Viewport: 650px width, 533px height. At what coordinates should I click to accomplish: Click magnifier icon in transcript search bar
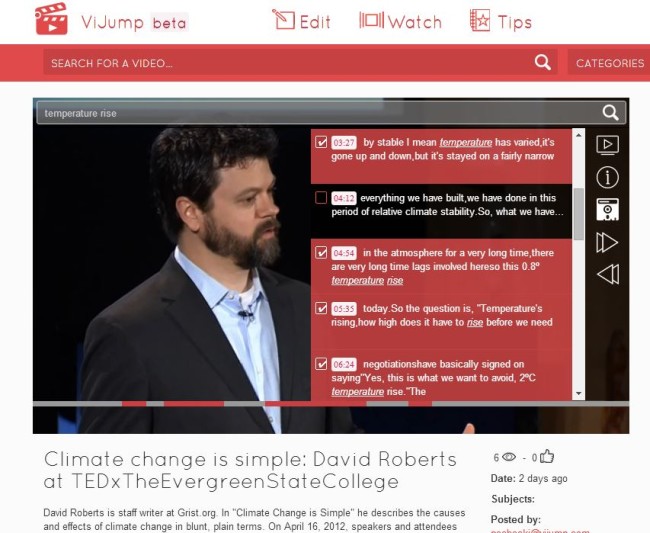coord(610,113)
